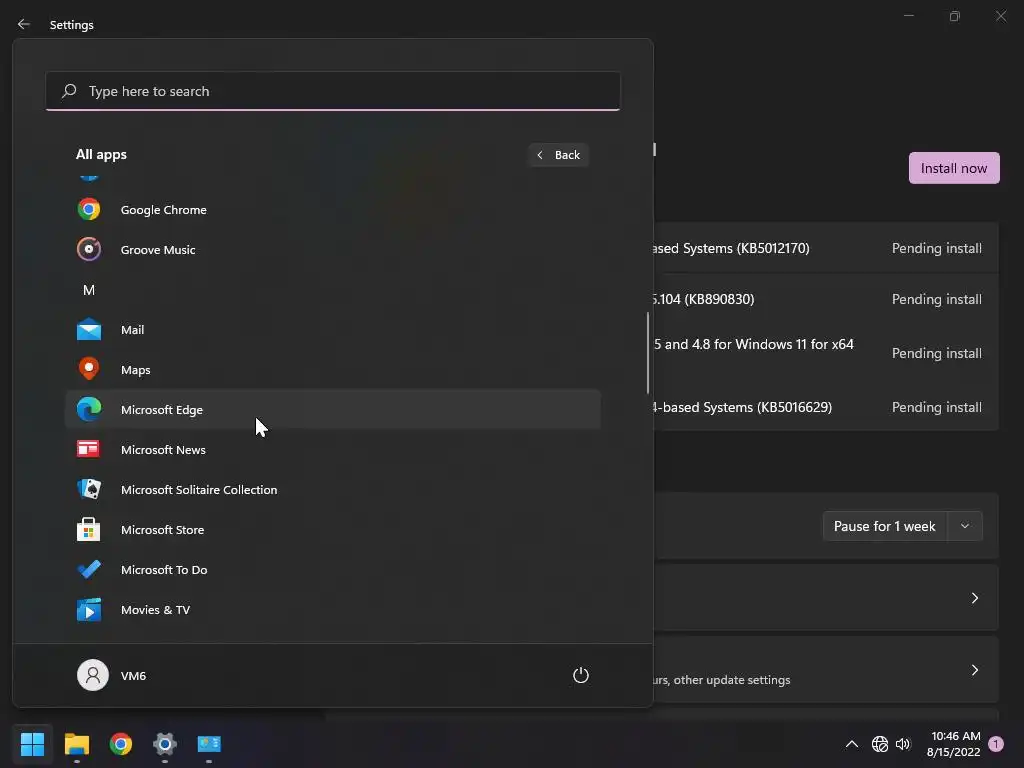Open Chrome from the taskbar
This screenshot has height=768, width=1024.
[x=121, y=744]
